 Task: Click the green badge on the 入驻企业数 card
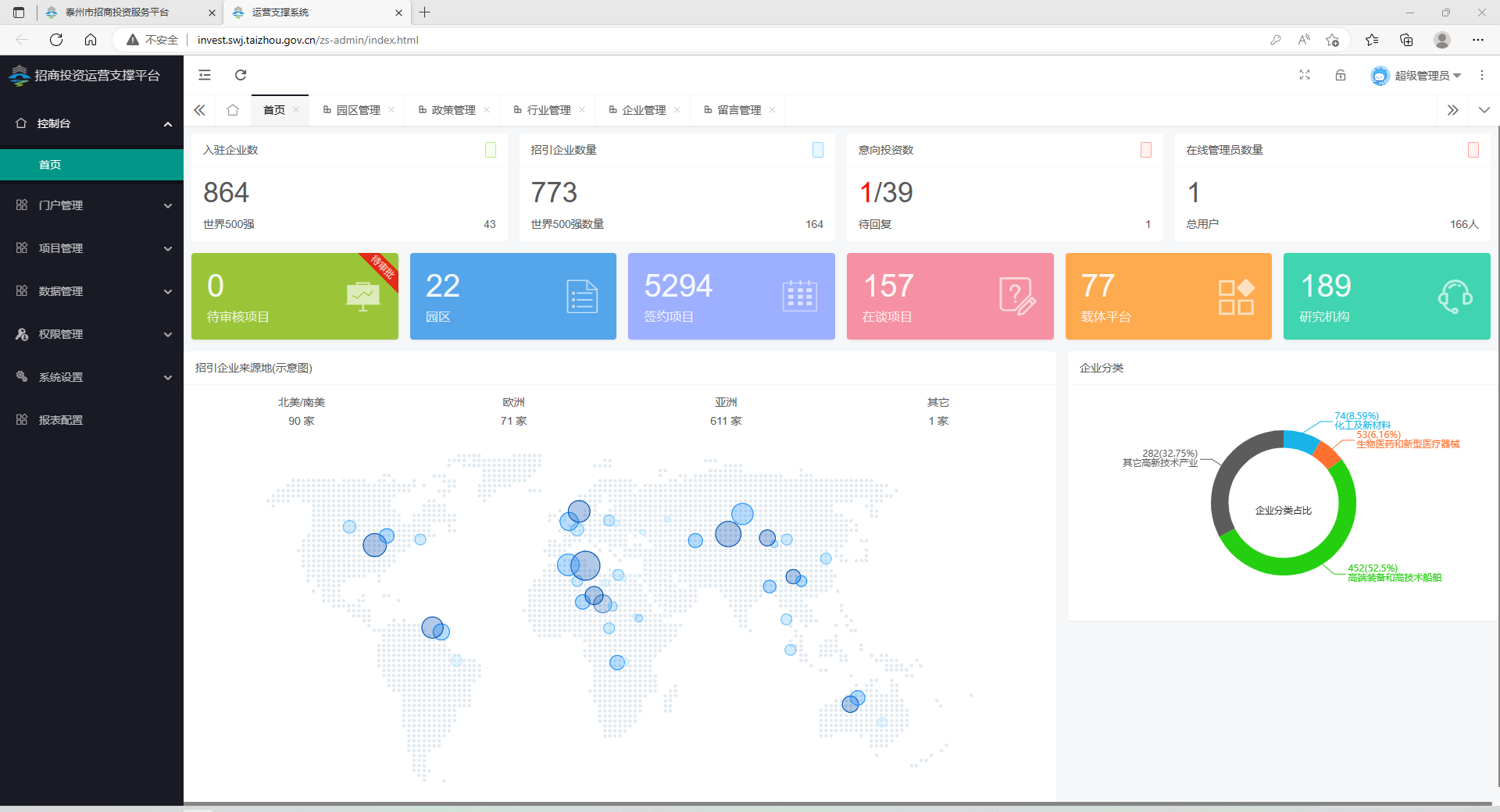click(x=491, y=150)
